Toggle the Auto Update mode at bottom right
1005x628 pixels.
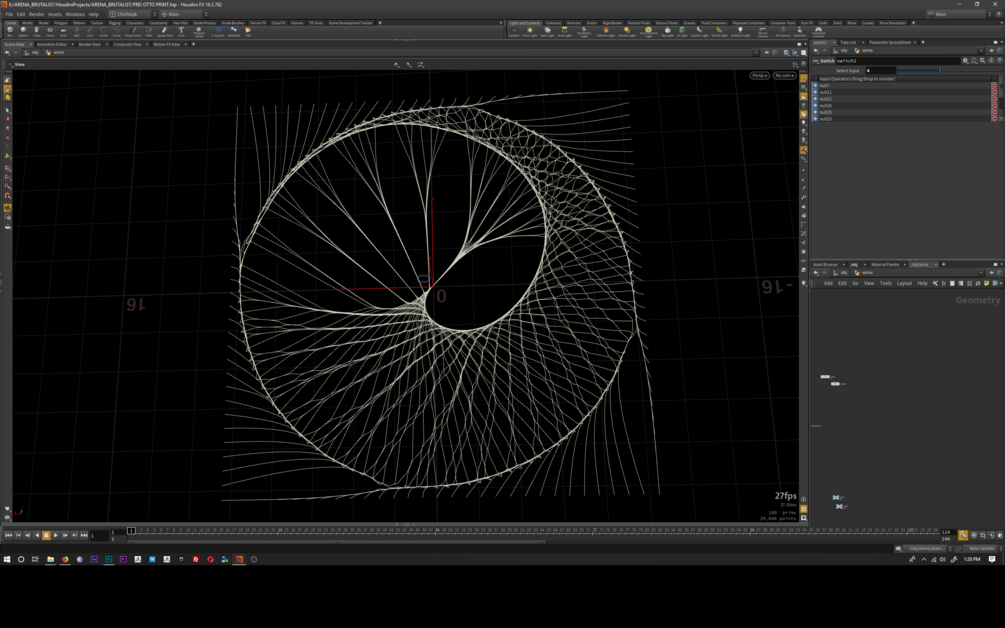(981, 548)
